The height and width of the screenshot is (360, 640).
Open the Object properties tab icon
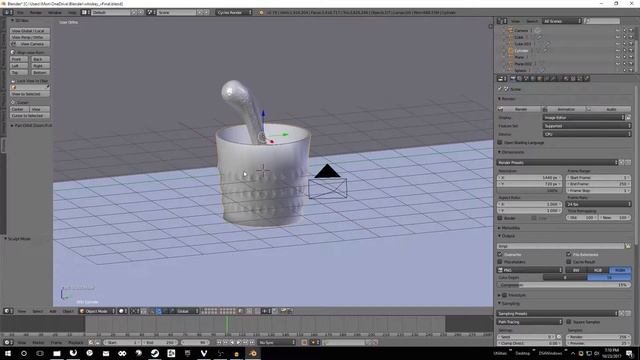tap(540, 78)
